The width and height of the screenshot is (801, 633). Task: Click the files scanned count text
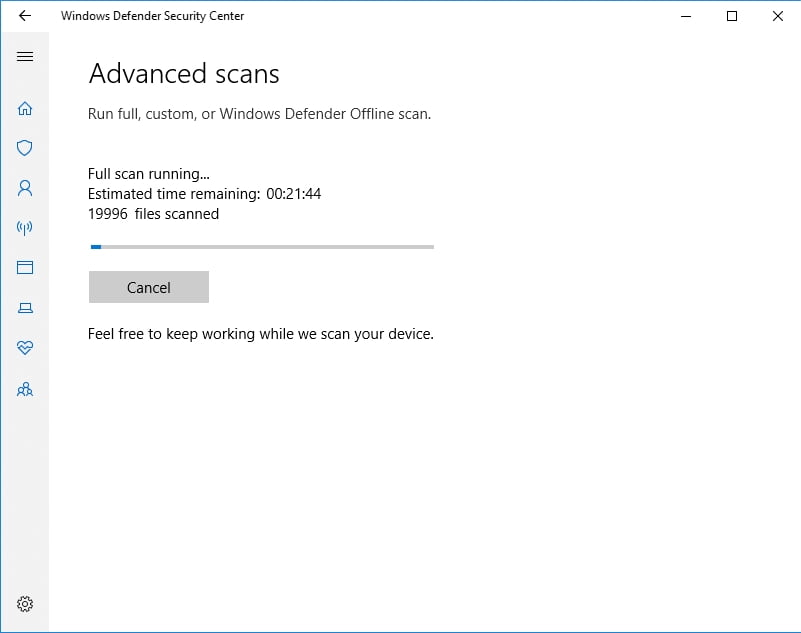tap(153, 214)
